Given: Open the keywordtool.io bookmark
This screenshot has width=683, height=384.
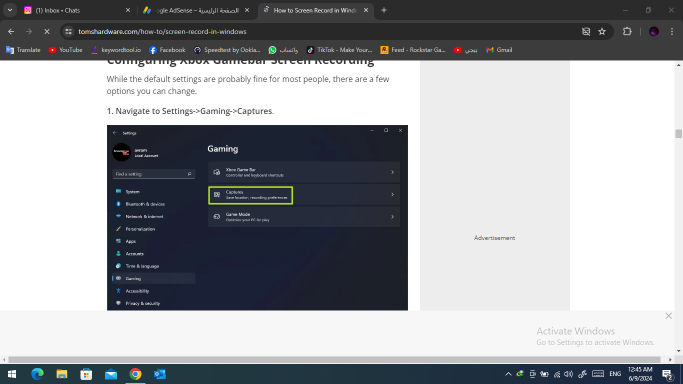Looking at the screenshot, I should [115, 50].
